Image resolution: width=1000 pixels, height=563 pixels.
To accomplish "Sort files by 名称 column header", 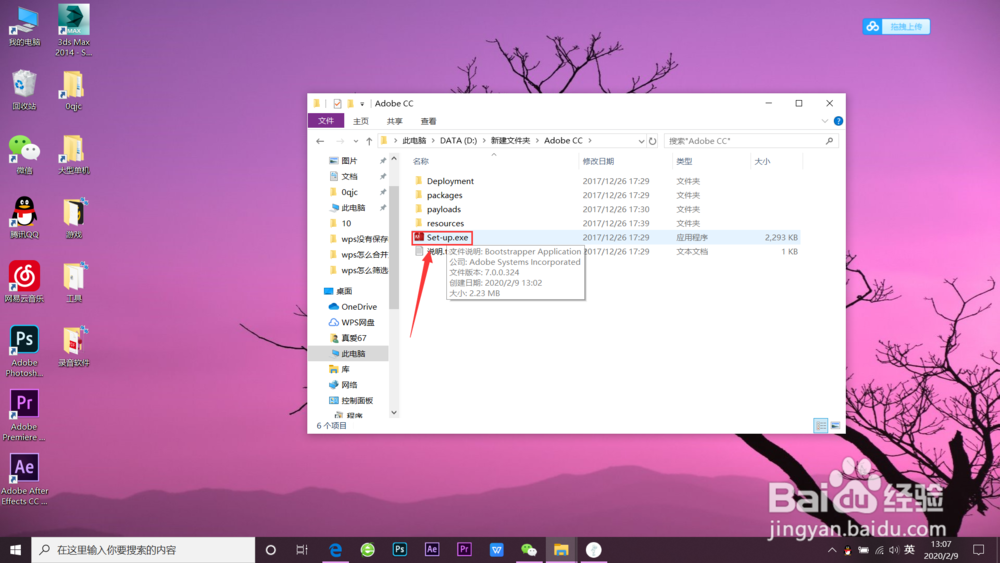I will point(421,161).
